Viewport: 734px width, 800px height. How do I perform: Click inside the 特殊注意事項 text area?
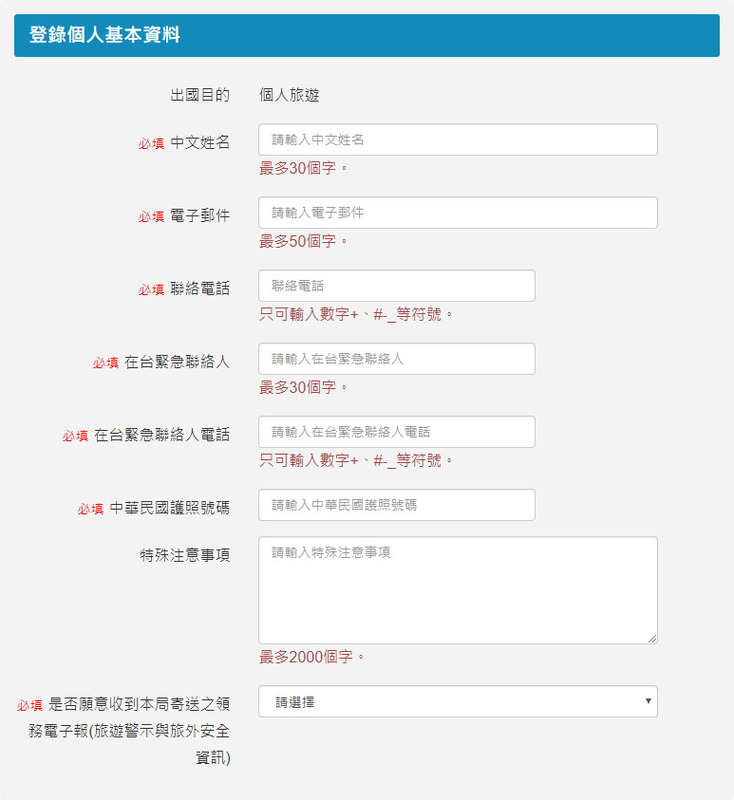pos(458,590)
